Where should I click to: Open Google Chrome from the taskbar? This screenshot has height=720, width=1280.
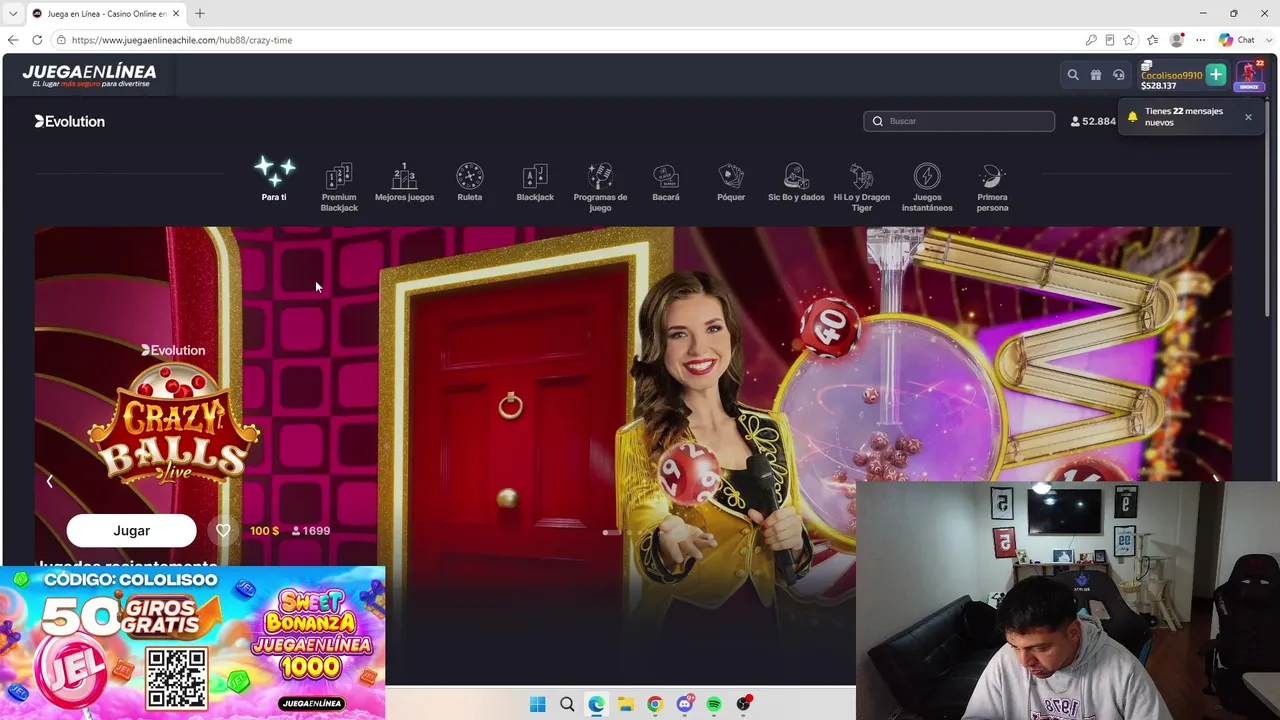tap(655, 704)
